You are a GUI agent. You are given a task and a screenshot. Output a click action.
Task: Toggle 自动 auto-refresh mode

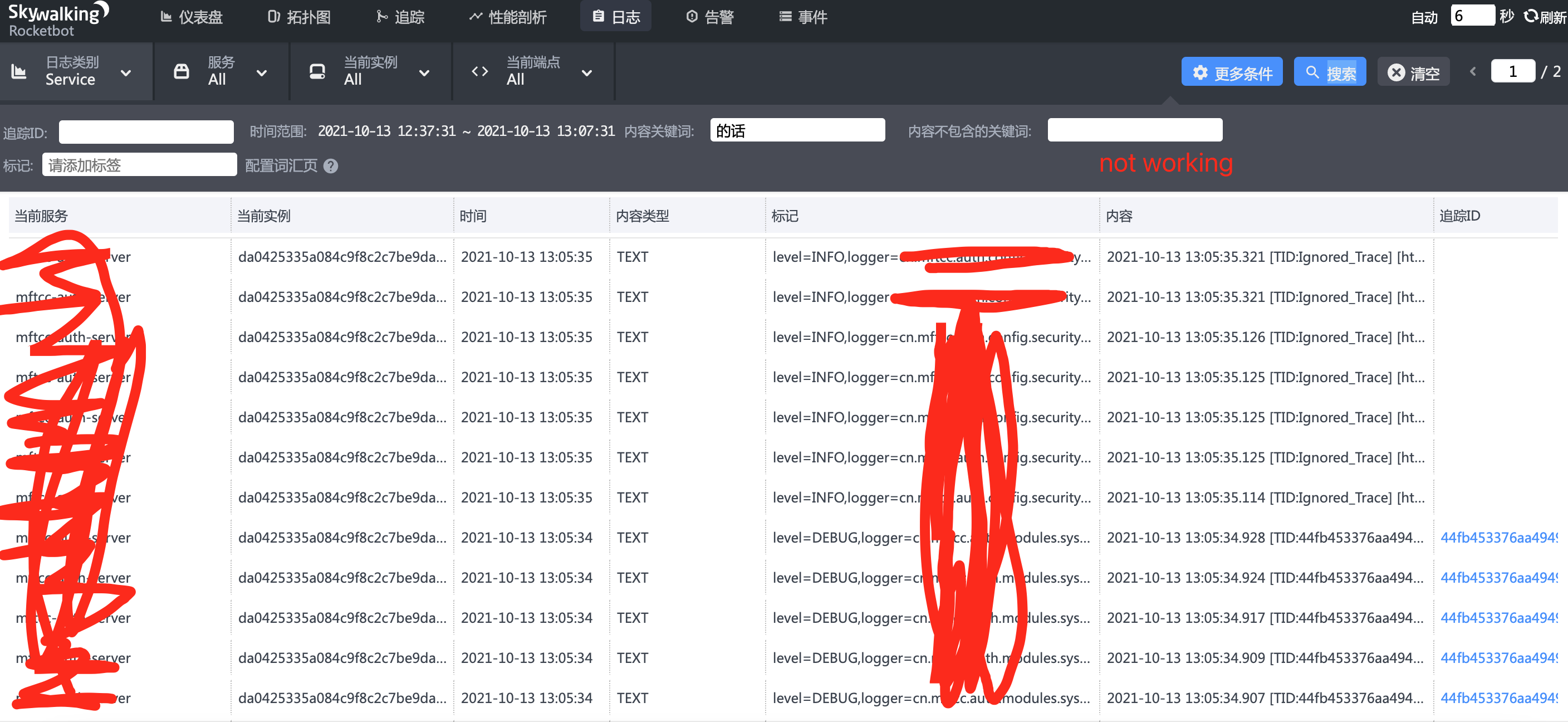click(1424, 17)
